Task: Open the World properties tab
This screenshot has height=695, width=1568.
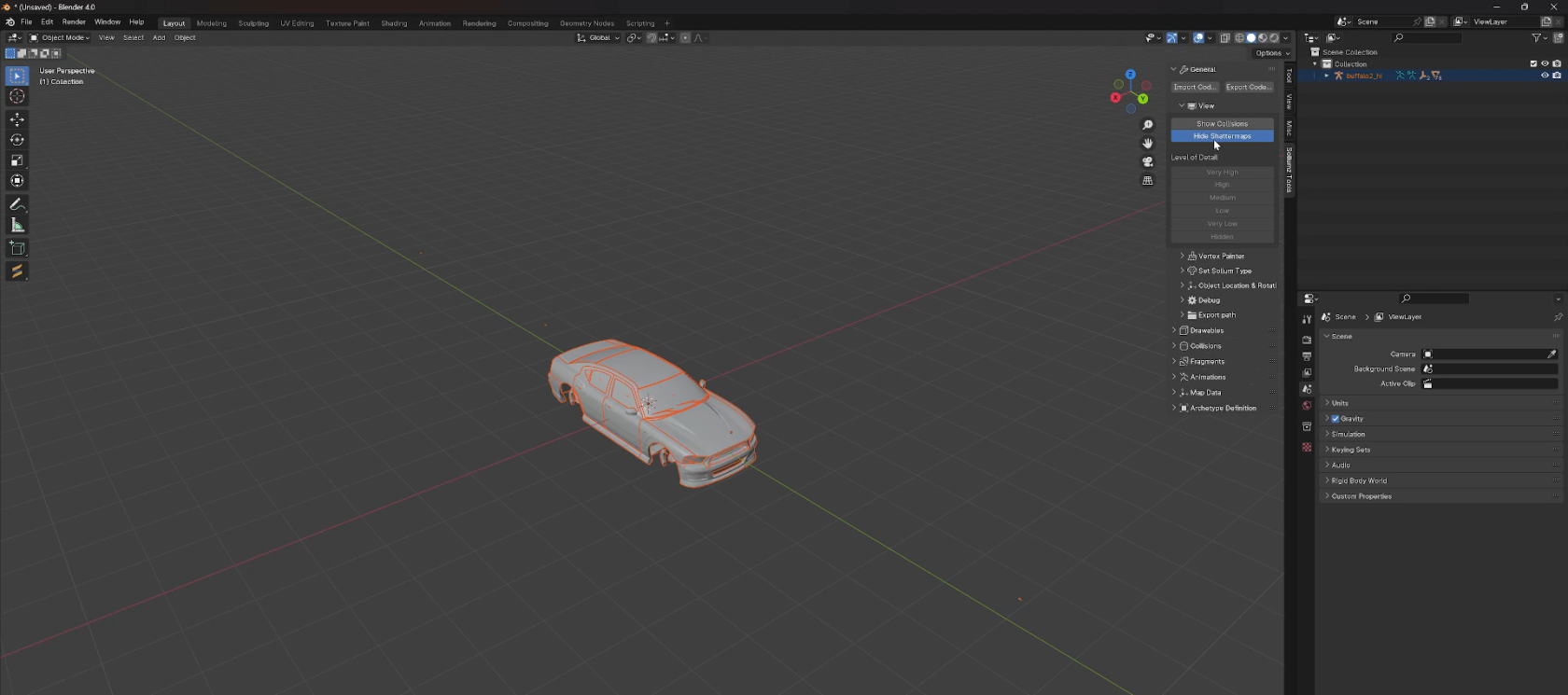Action: pyautogui.click(x=1307, y=406)
